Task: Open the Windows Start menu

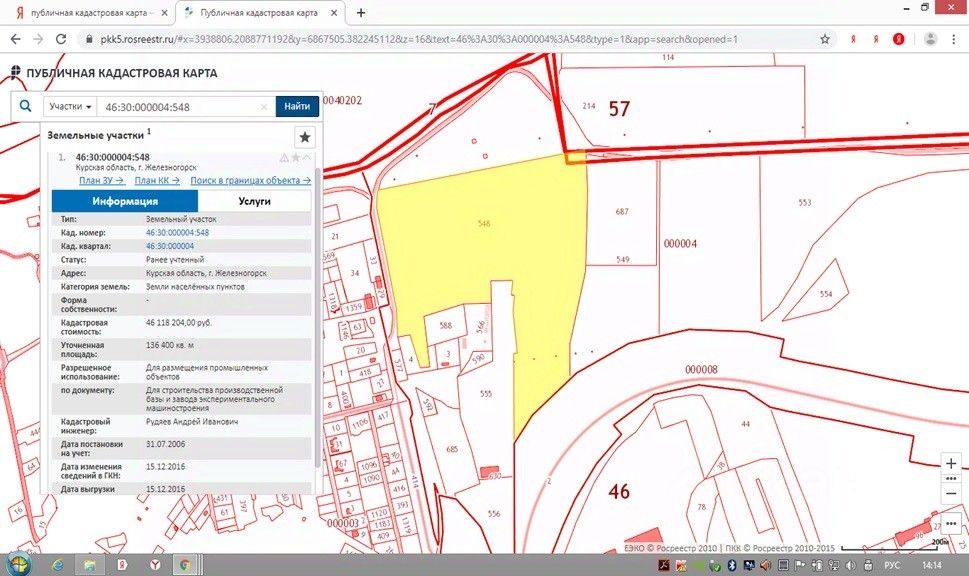Action: pyautogui.click(x=18, y=564)
